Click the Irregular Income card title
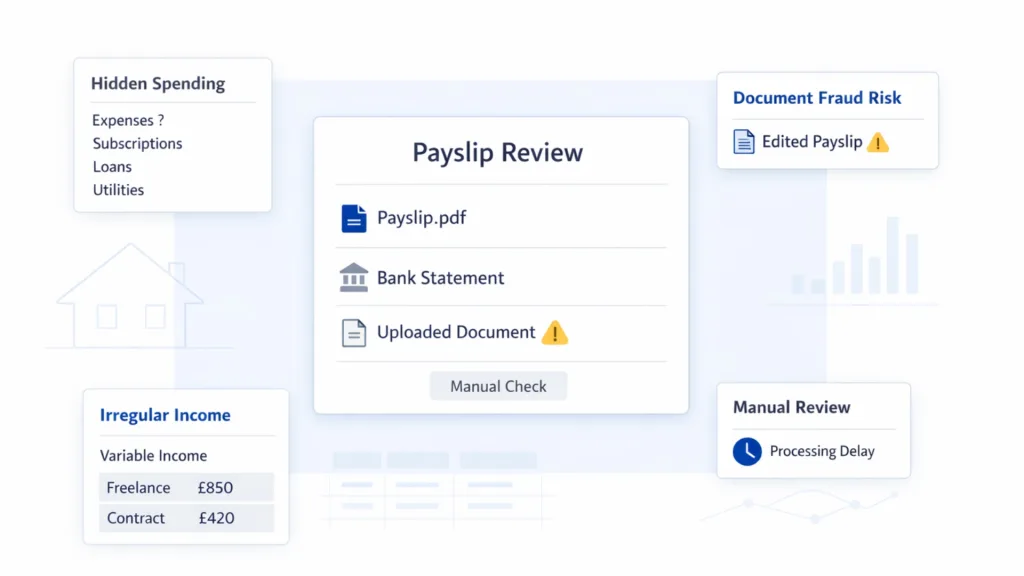The image size is (1024, 576). click(x=165, y=415)
